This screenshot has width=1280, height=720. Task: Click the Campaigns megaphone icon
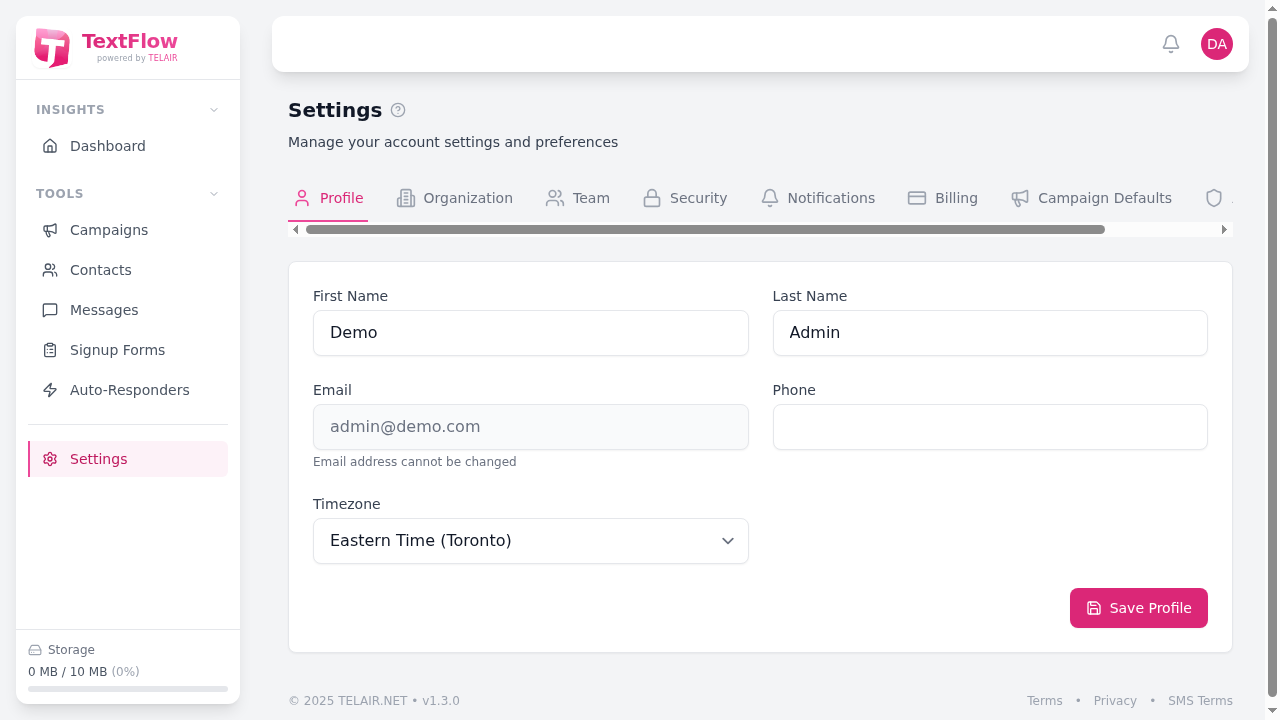(50, 230)
